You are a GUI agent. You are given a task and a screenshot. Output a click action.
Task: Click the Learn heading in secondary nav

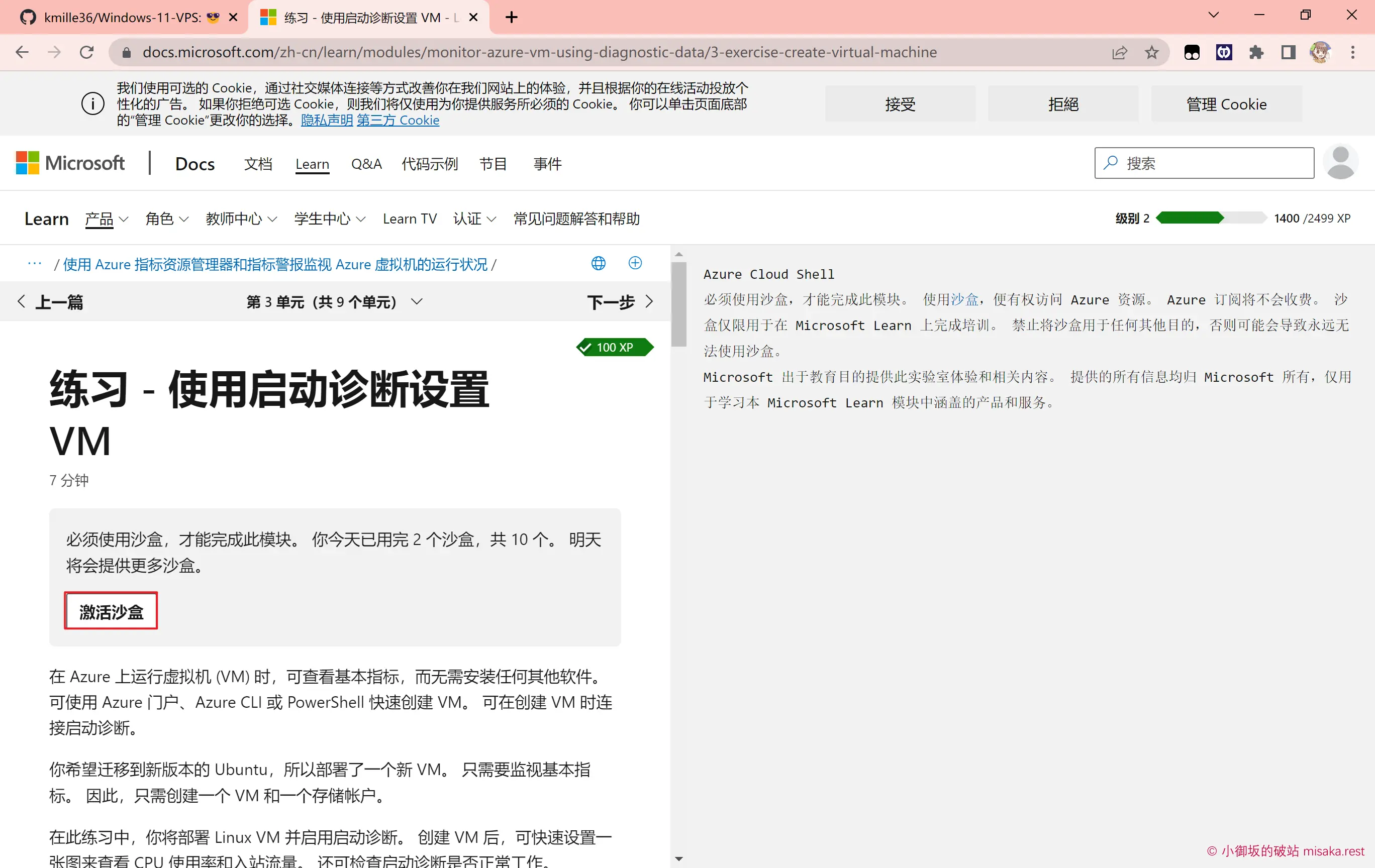point(47,219)
